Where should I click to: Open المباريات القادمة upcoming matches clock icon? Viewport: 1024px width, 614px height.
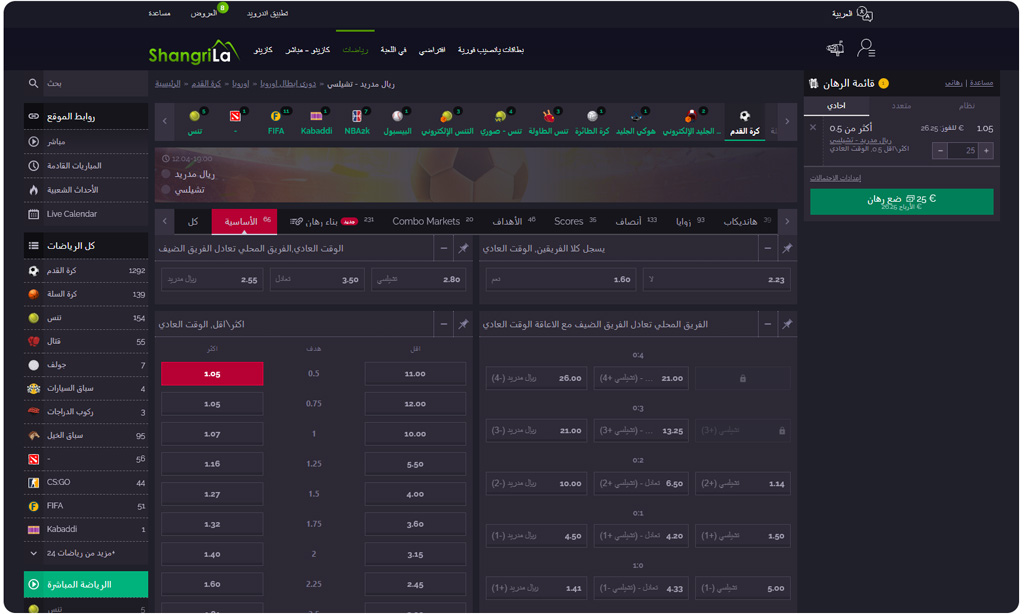[33, 166]
